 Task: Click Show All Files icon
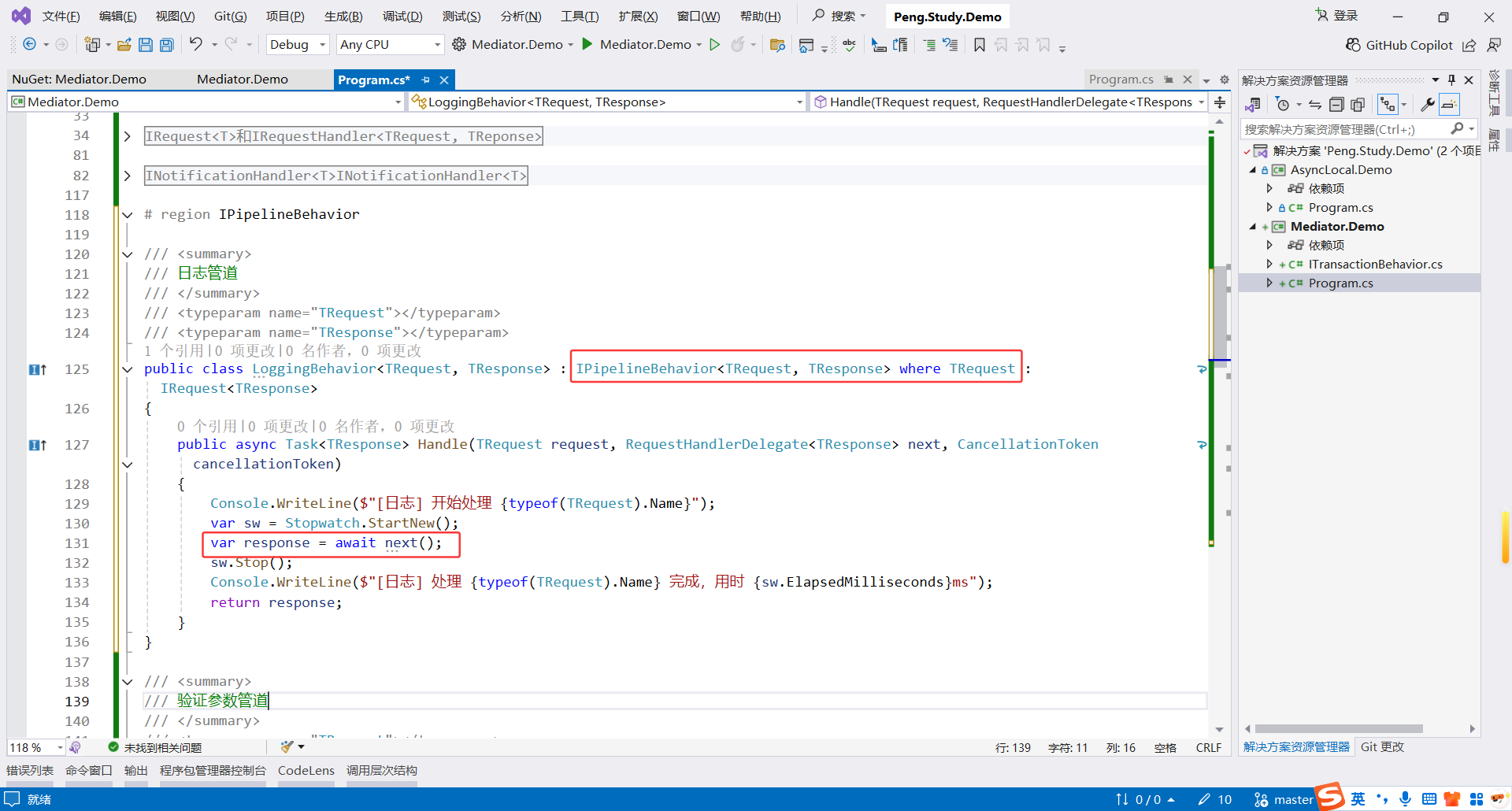[1358, 104]
